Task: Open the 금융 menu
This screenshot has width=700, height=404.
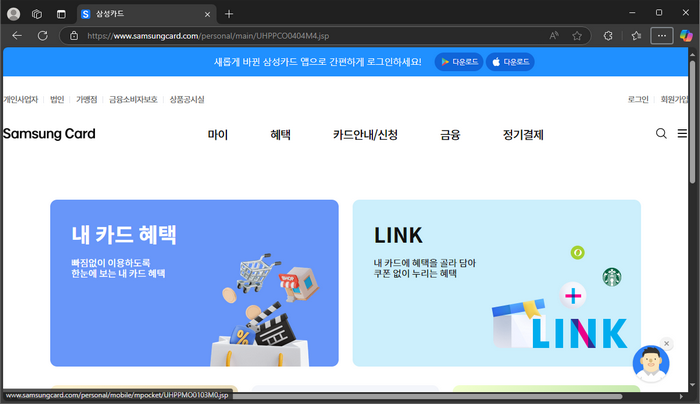Action: click(450, 134)
